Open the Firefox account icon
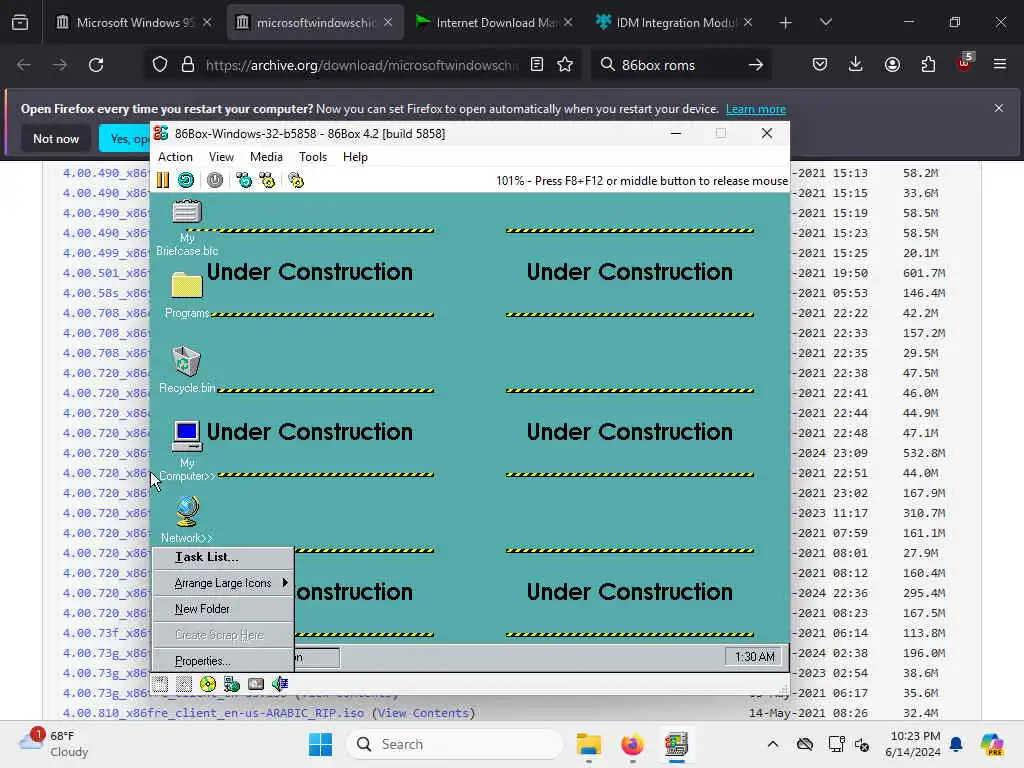 click(x=892, y=65)
